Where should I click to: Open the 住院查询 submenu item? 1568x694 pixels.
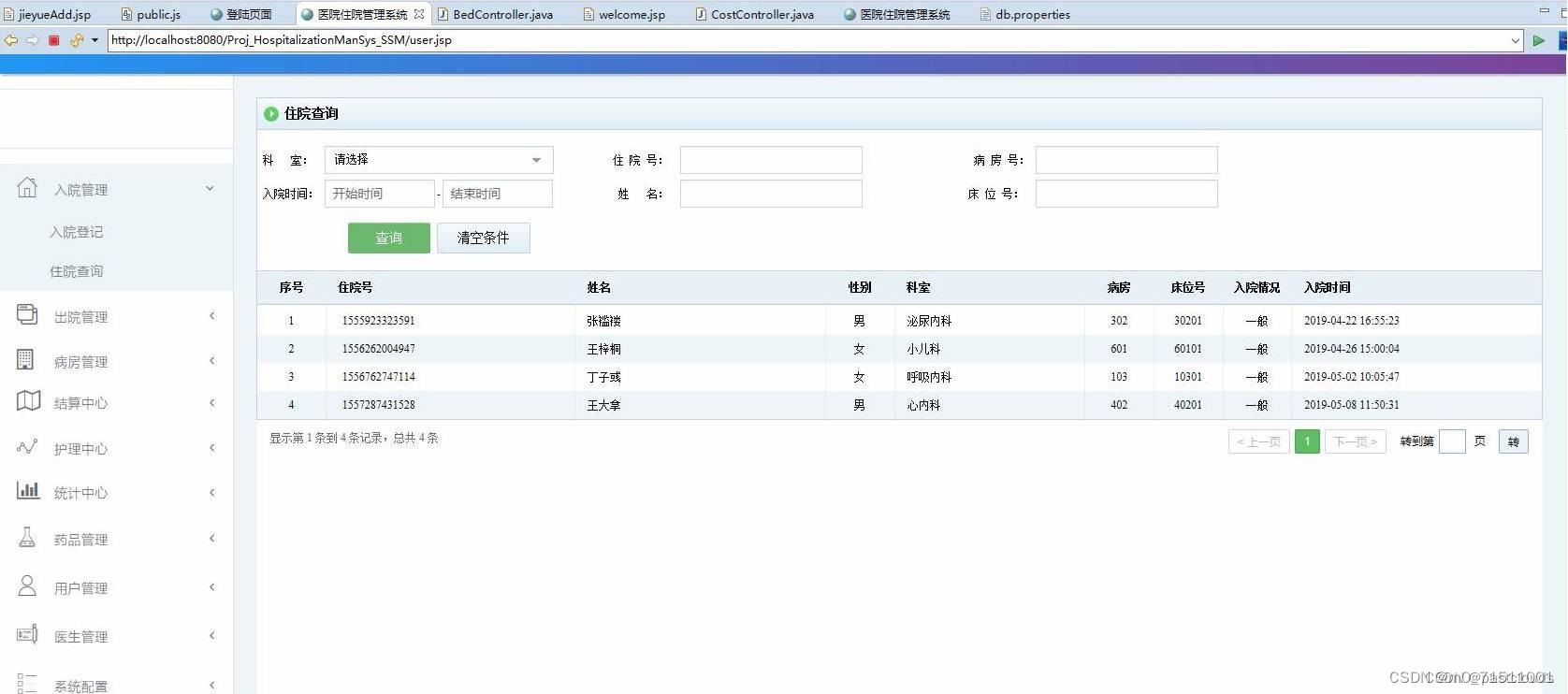tap(77, 271)
